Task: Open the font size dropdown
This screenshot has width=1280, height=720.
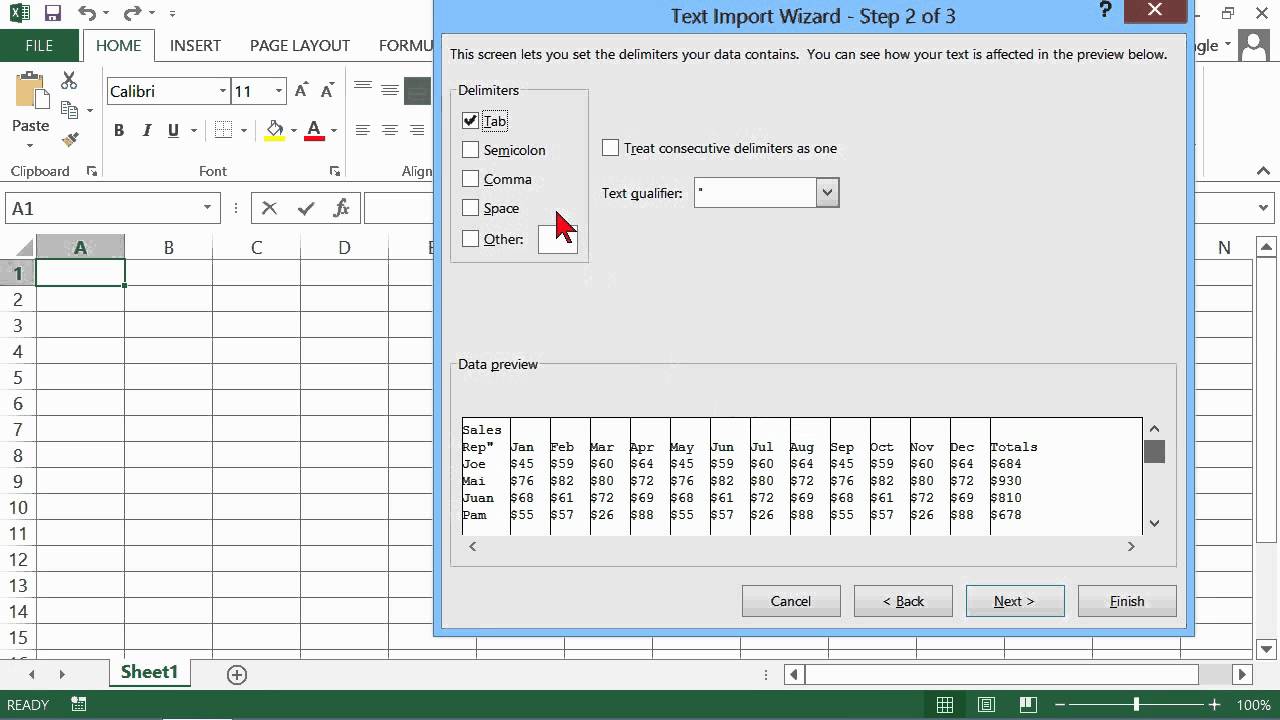Action: pyautogui.click(x=279, y=91)
